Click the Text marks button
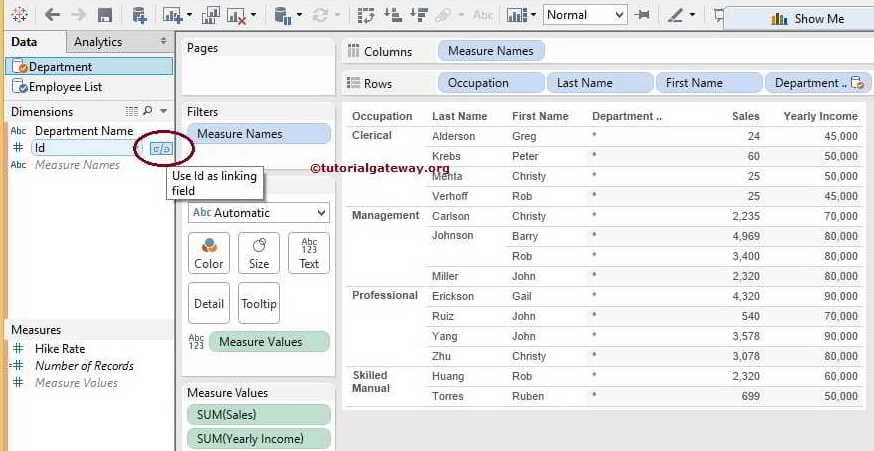874x451 pixels. (x=309, y=253)
